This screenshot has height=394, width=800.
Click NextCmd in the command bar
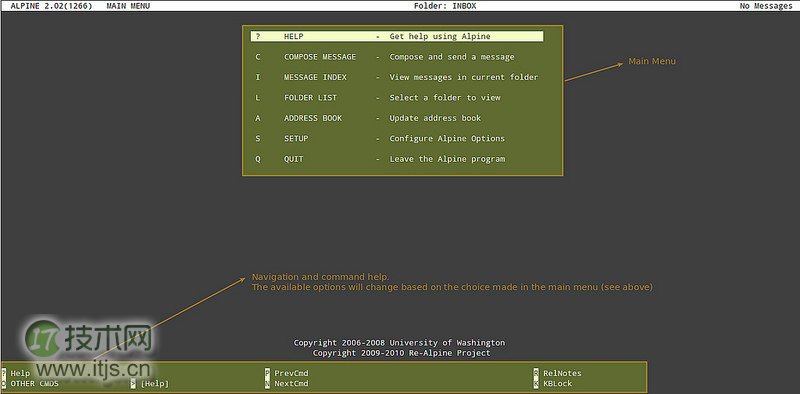tap(291, 383)
